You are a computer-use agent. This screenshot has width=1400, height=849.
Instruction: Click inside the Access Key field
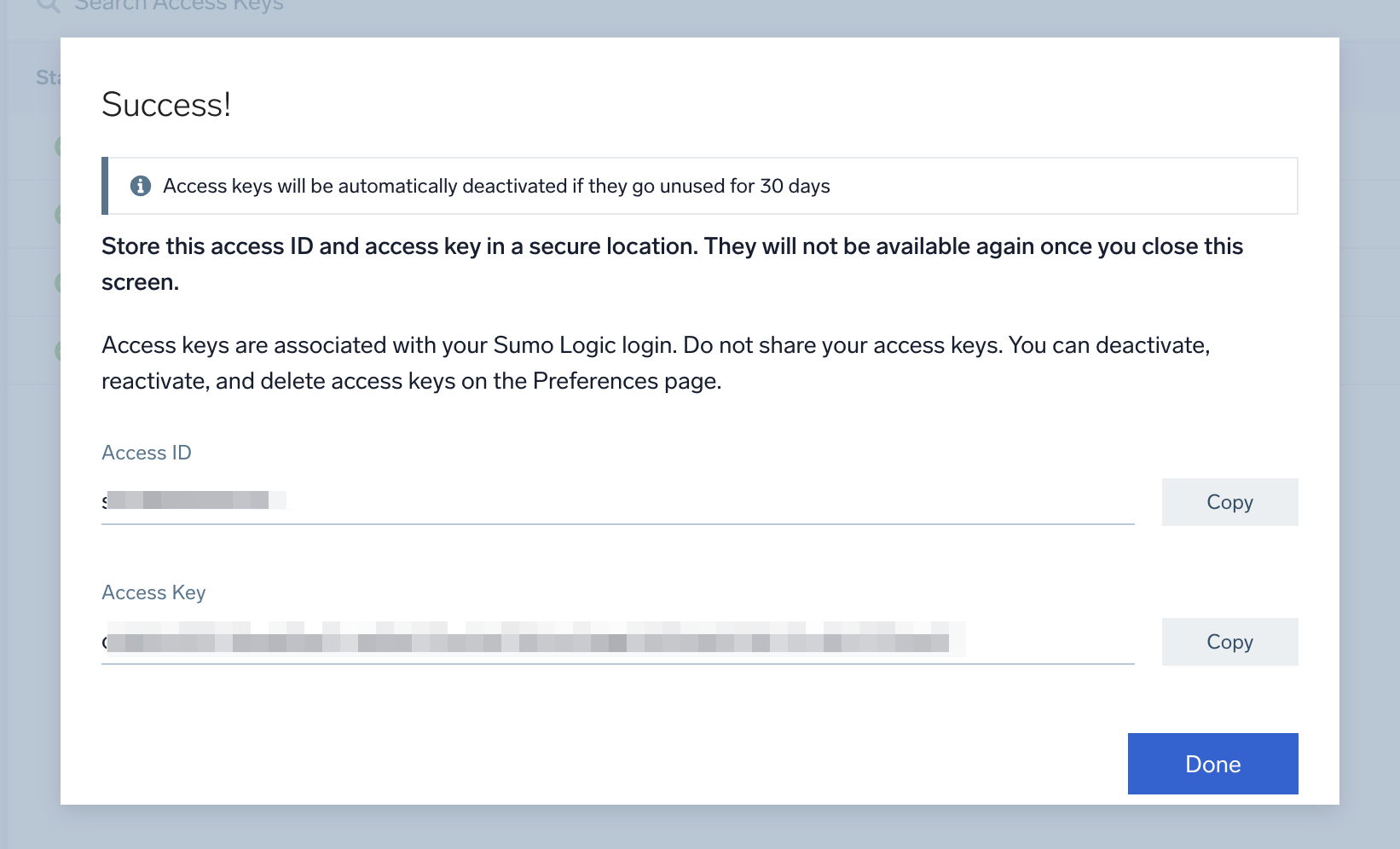[x=617, y=641]
